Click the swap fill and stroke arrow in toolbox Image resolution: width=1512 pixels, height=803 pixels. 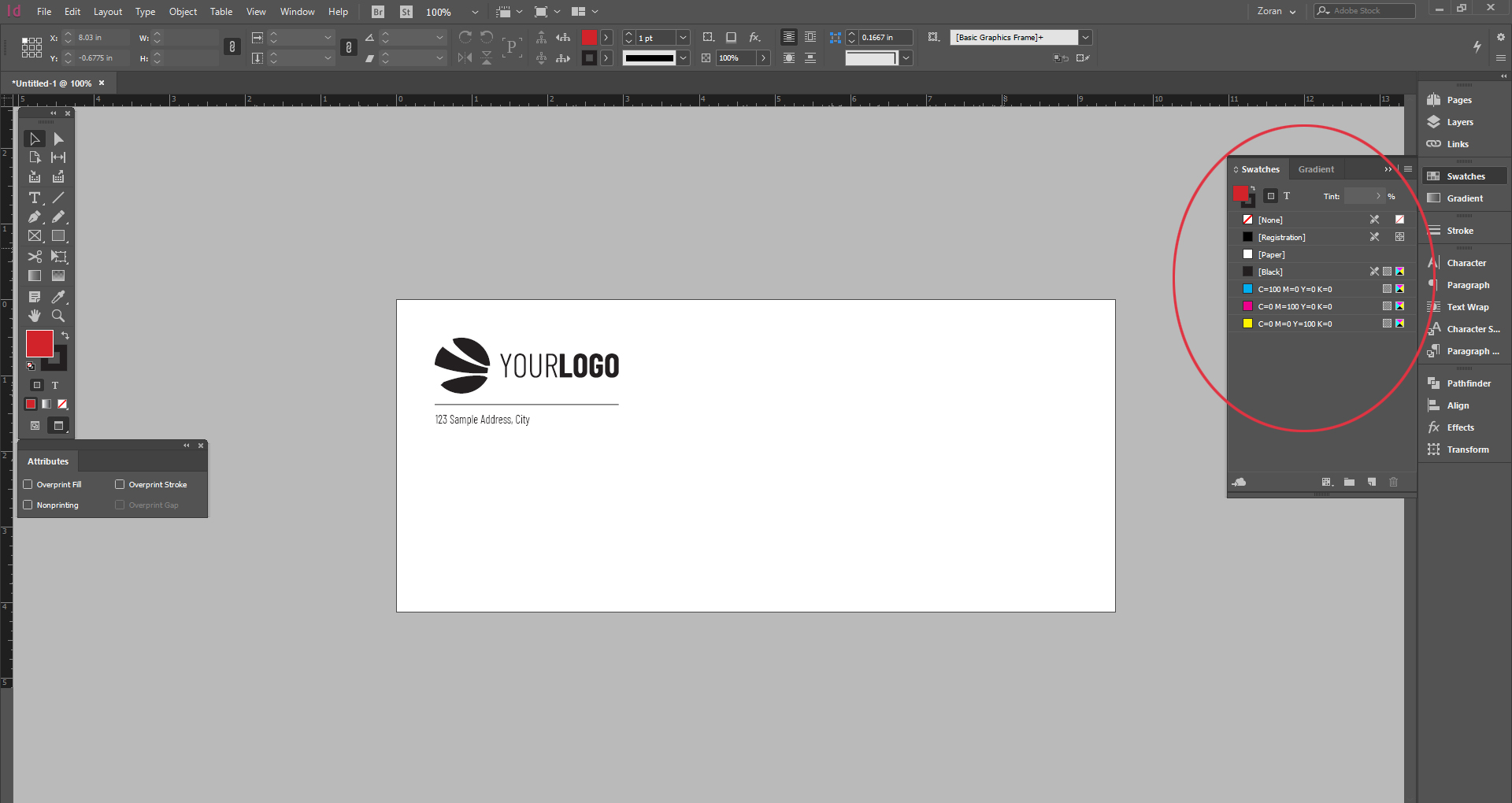(65, 335)
